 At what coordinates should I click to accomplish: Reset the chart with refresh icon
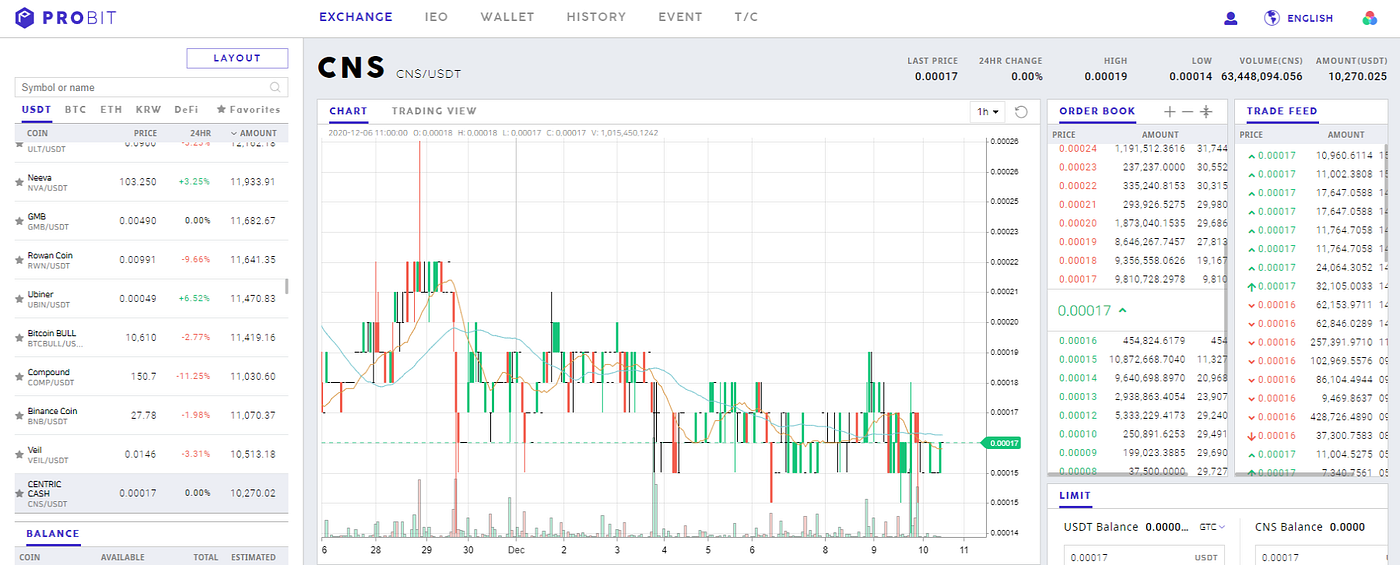click(1021, 112)
